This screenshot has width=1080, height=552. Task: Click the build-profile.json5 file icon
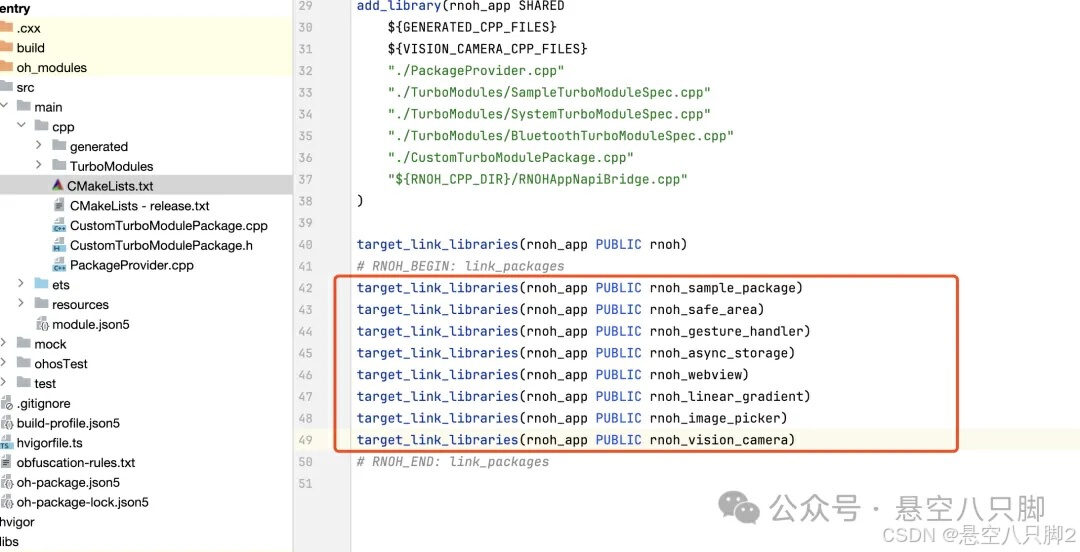[6, 423]
